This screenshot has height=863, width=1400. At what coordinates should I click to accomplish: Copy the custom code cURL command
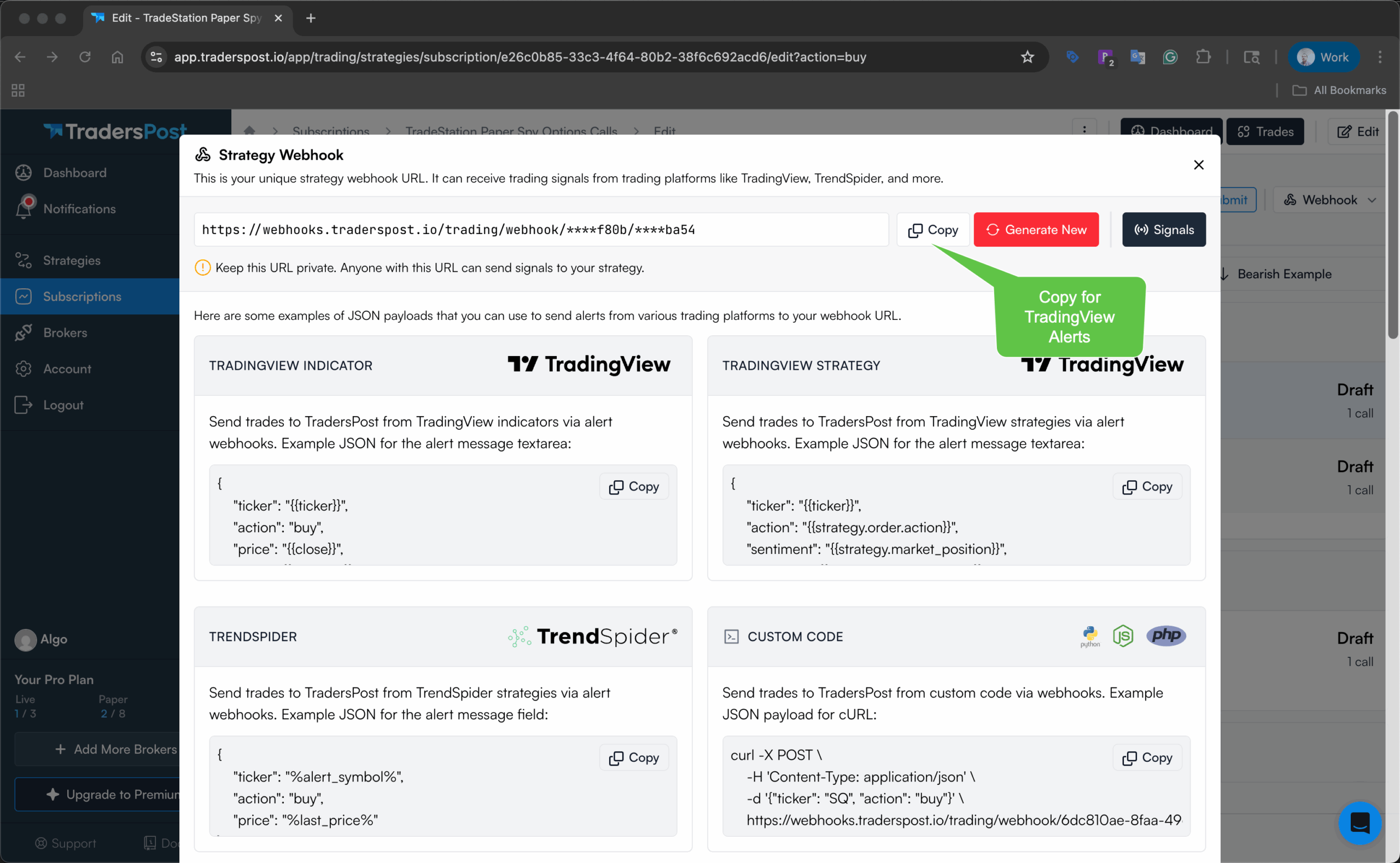[x=1147, y=757]
